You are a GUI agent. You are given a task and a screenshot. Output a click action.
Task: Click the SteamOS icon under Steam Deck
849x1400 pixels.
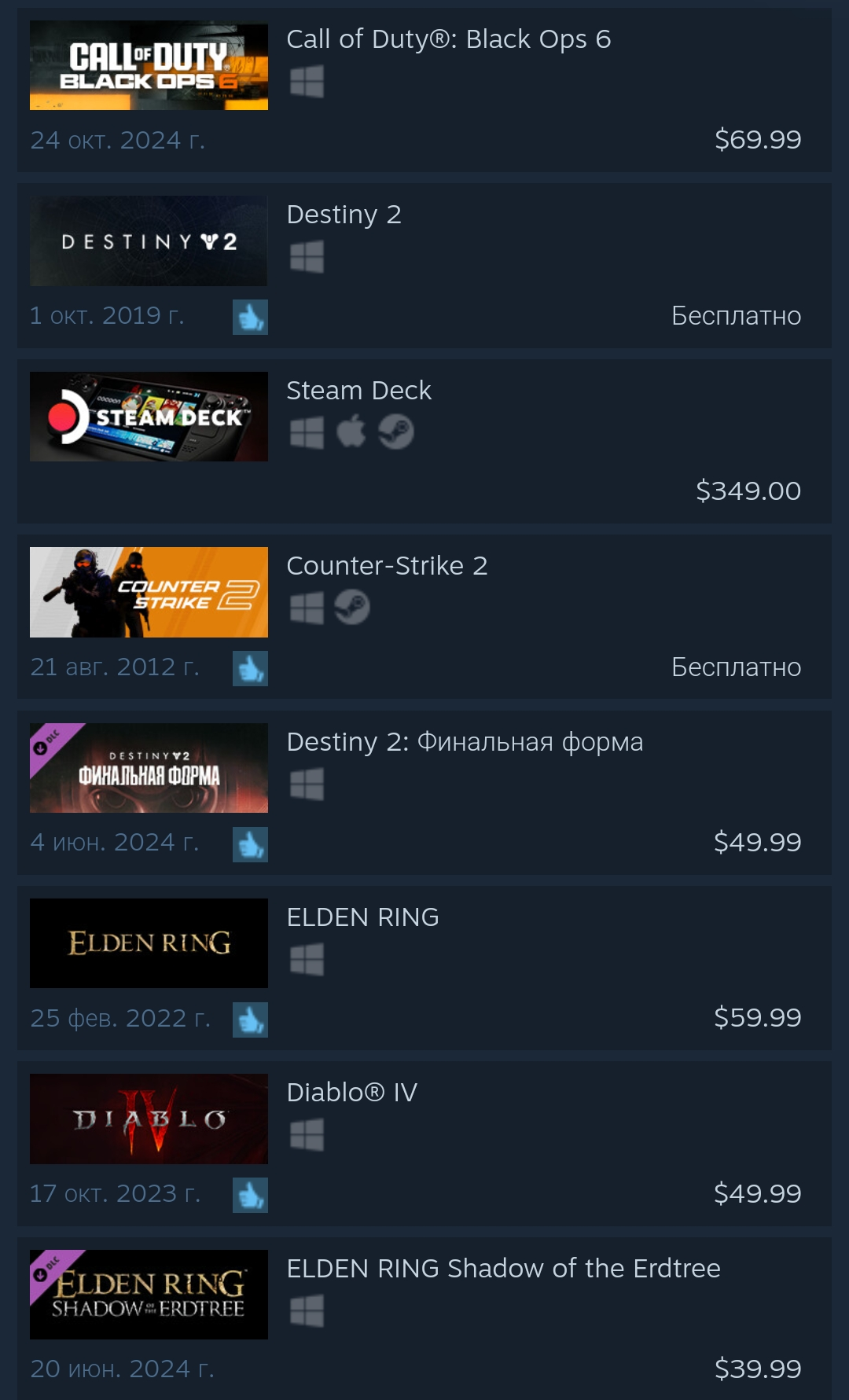pos(396,432)
